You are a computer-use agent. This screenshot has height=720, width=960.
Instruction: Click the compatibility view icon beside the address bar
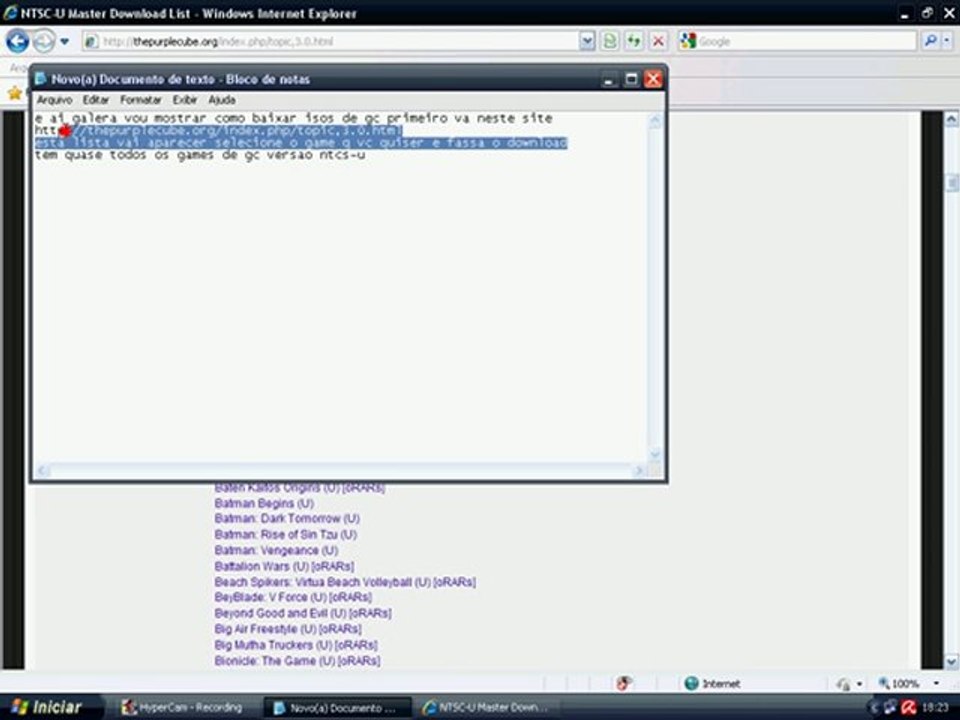[x=610, y=41]
